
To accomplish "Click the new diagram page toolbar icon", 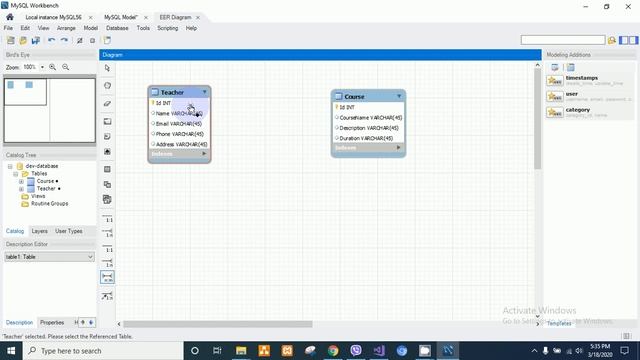I will [x=107, y=40].
